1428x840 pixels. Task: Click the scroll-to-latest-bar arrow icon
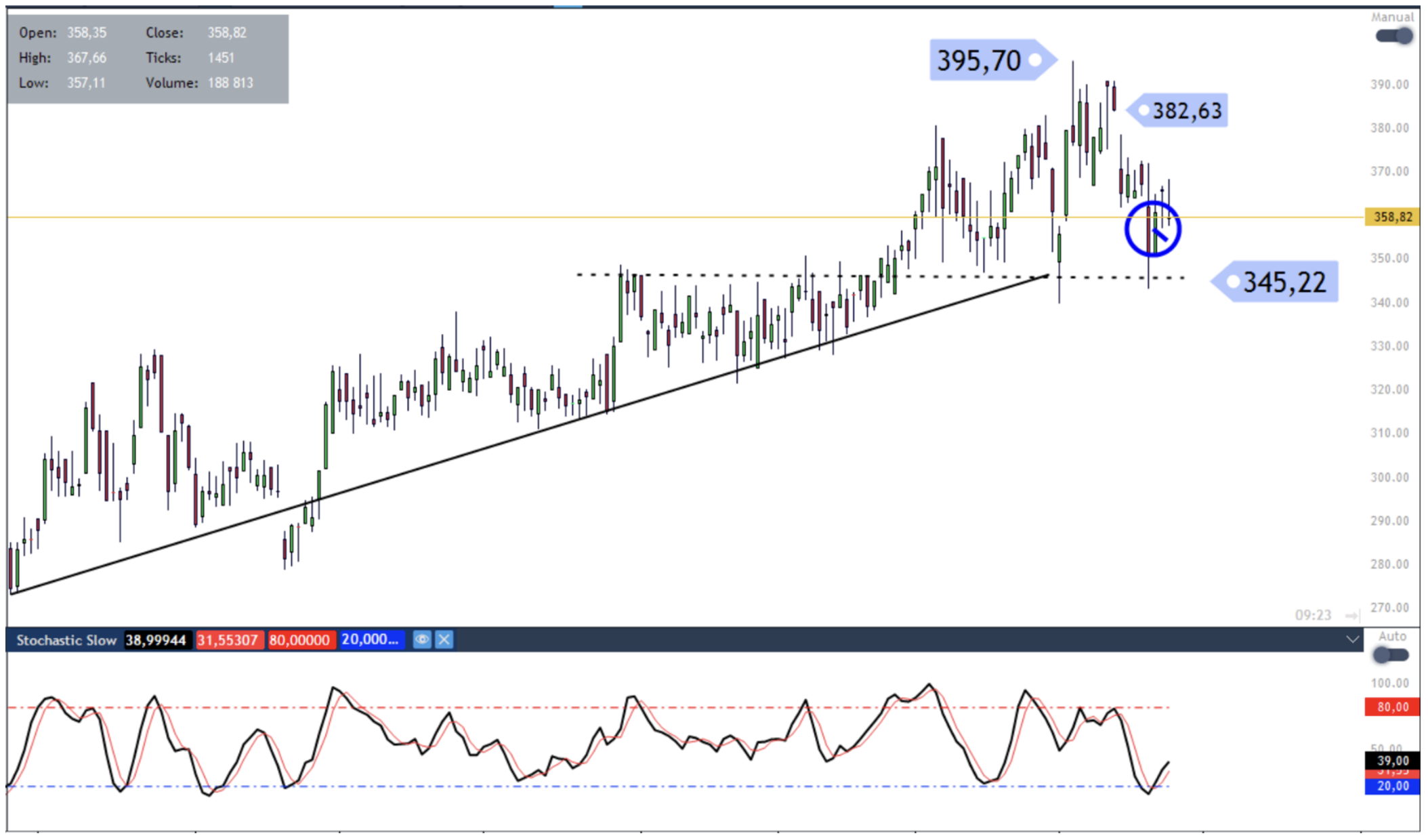coord(1351,615)
